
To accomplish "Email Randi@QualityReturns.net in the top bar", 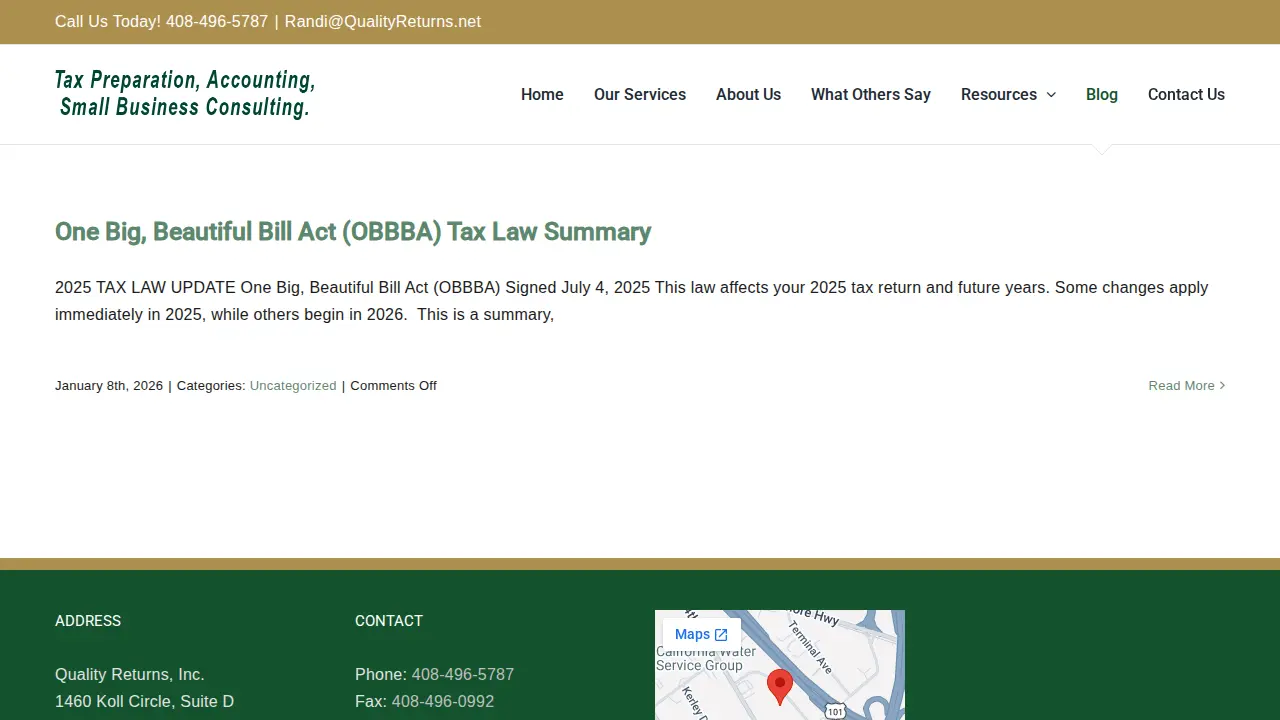I will coord(383,21).
